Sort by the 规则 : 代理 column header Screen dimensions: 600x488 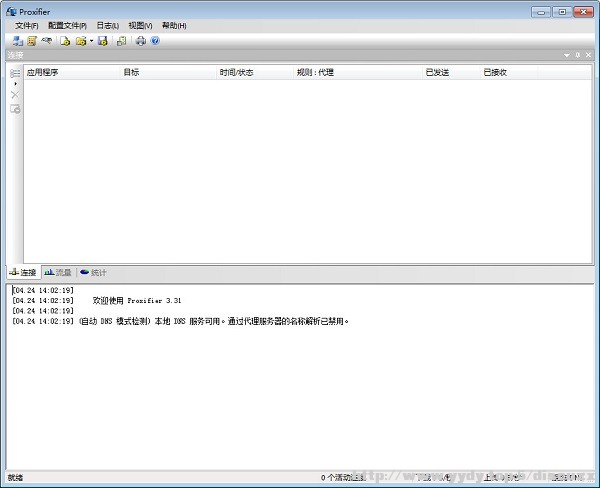point(358,72)
